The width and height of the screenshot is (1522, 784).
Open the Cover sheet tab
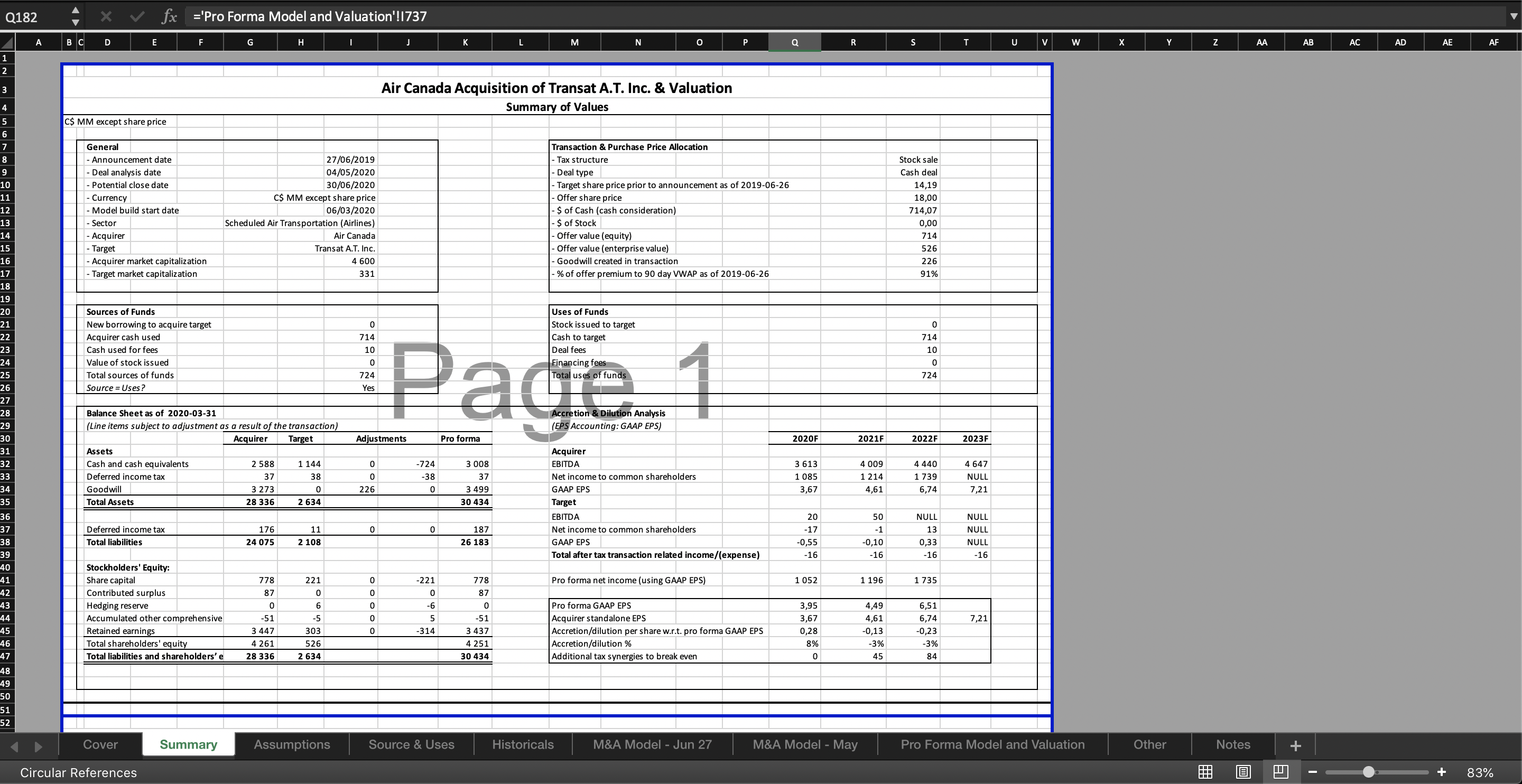click(x=100, y=744)
